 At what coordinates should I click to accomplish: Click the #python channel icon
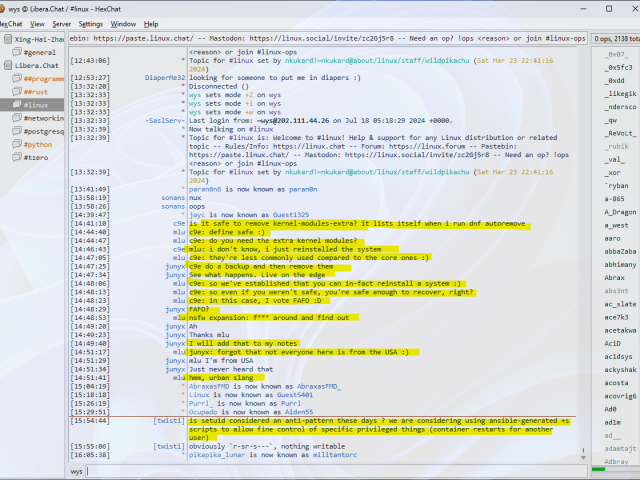click(16, 143)
